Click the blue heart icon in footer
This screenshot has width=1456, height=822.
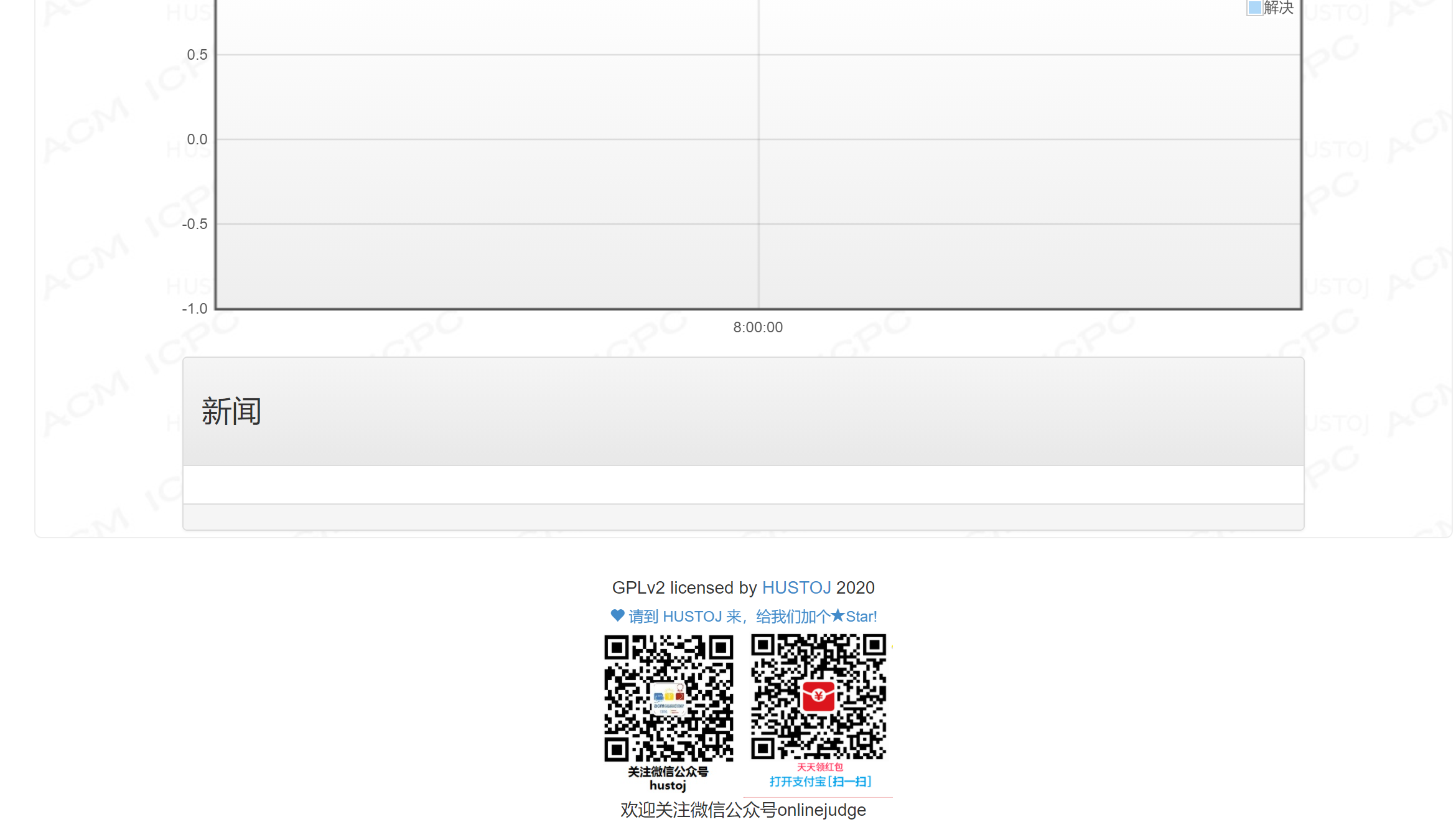point(617,615)
